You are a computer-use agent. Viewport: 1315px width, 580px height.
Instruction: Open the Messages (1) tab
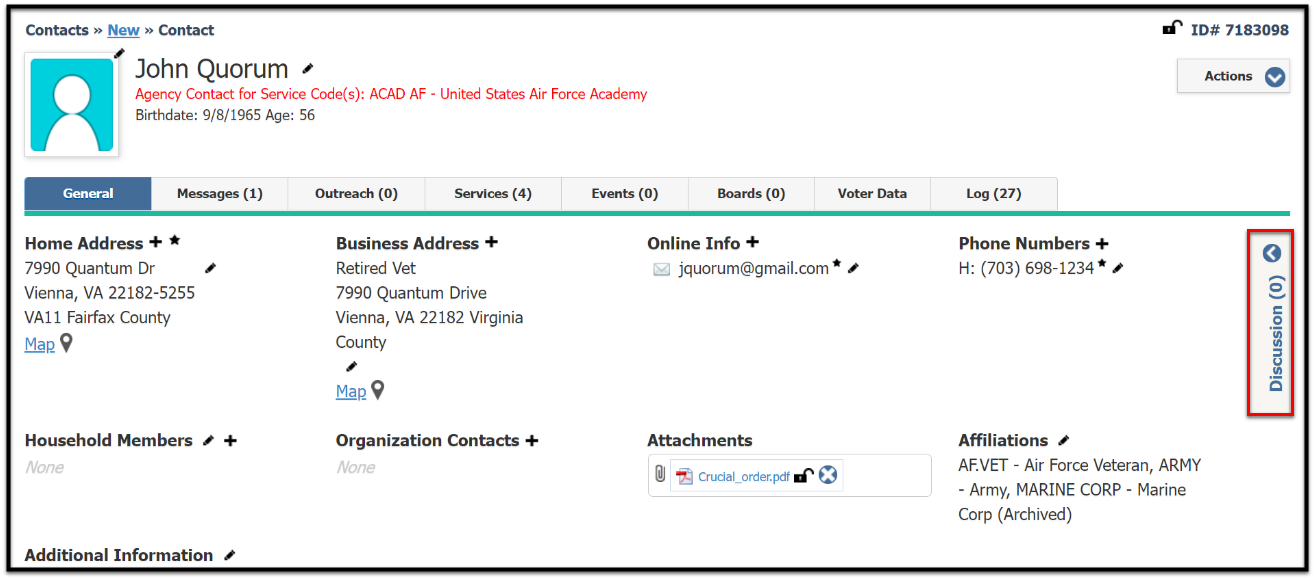tap(220, 194)
